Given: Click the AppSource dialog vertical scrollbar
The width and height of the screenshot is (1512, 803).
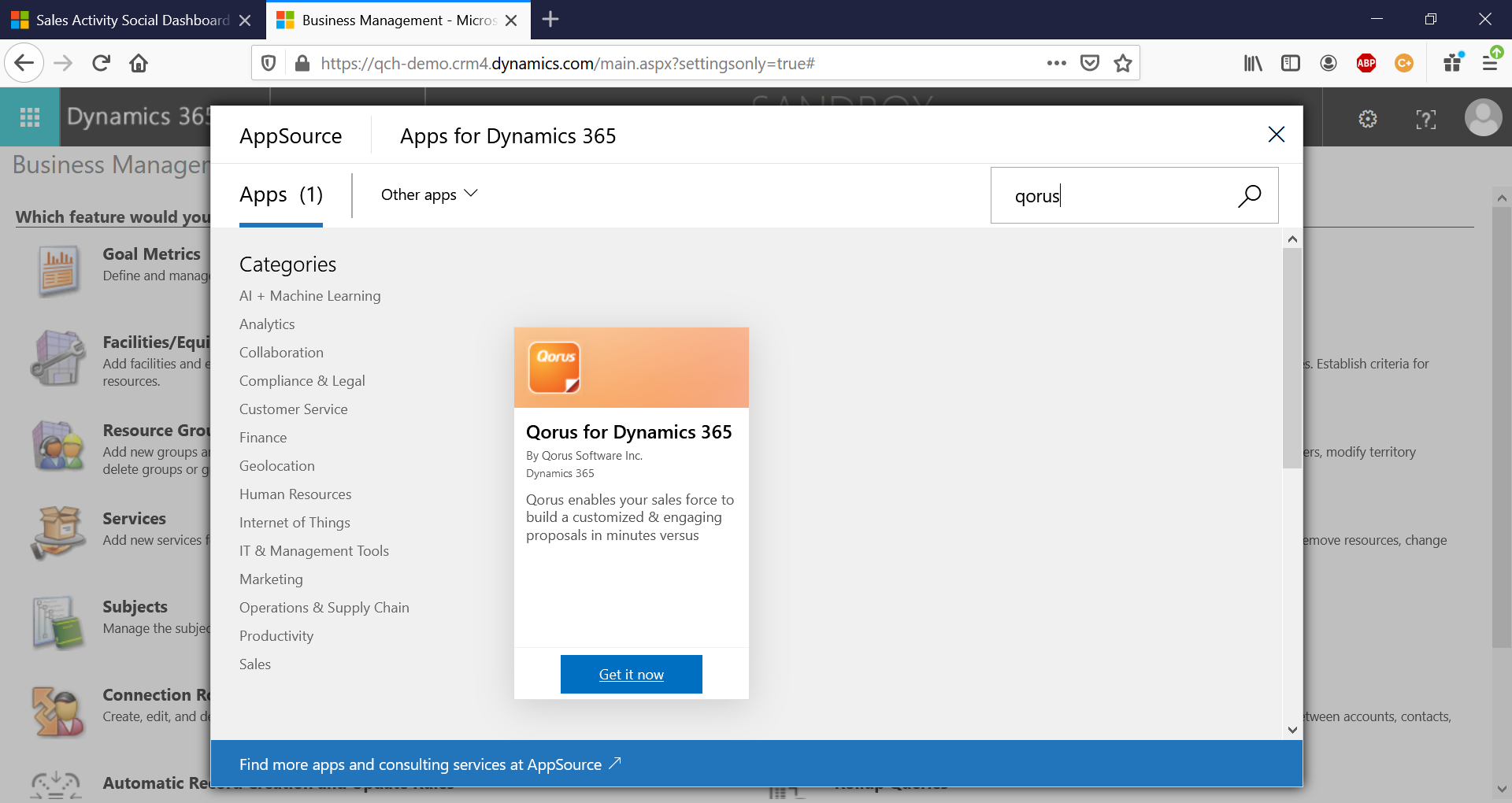Looking at the screenshot, I should (1291, 358).
